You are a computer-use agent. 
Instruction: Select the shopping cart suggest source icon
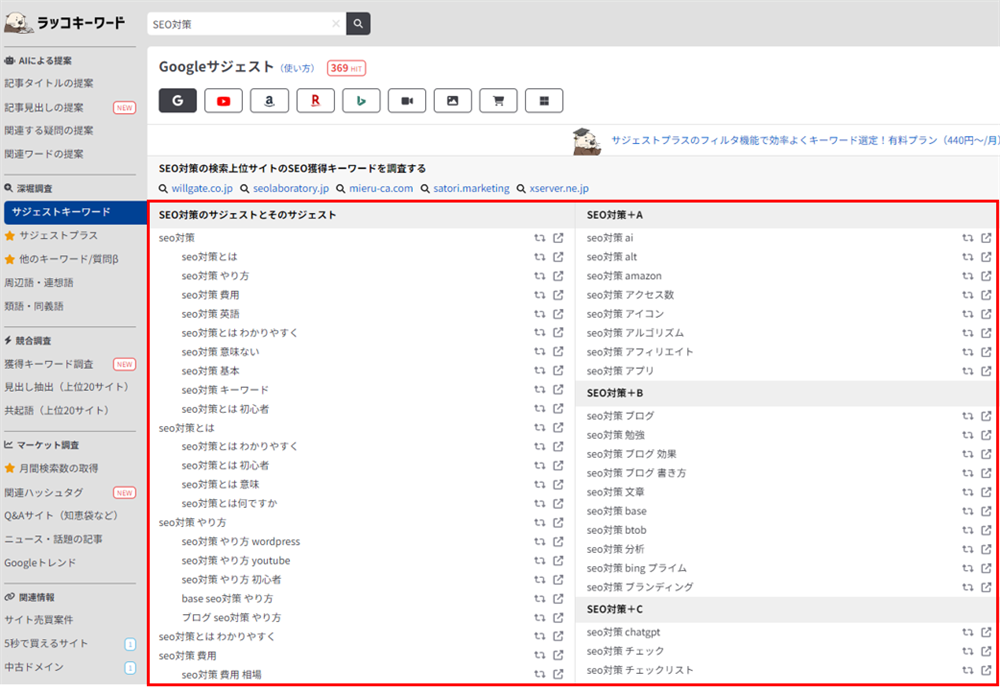point(499,101)
